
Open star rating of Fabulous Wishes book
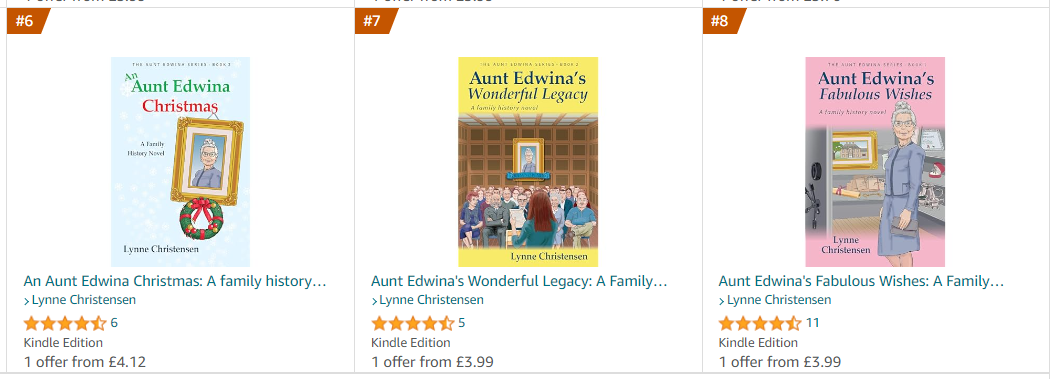[x=760, y=323]
